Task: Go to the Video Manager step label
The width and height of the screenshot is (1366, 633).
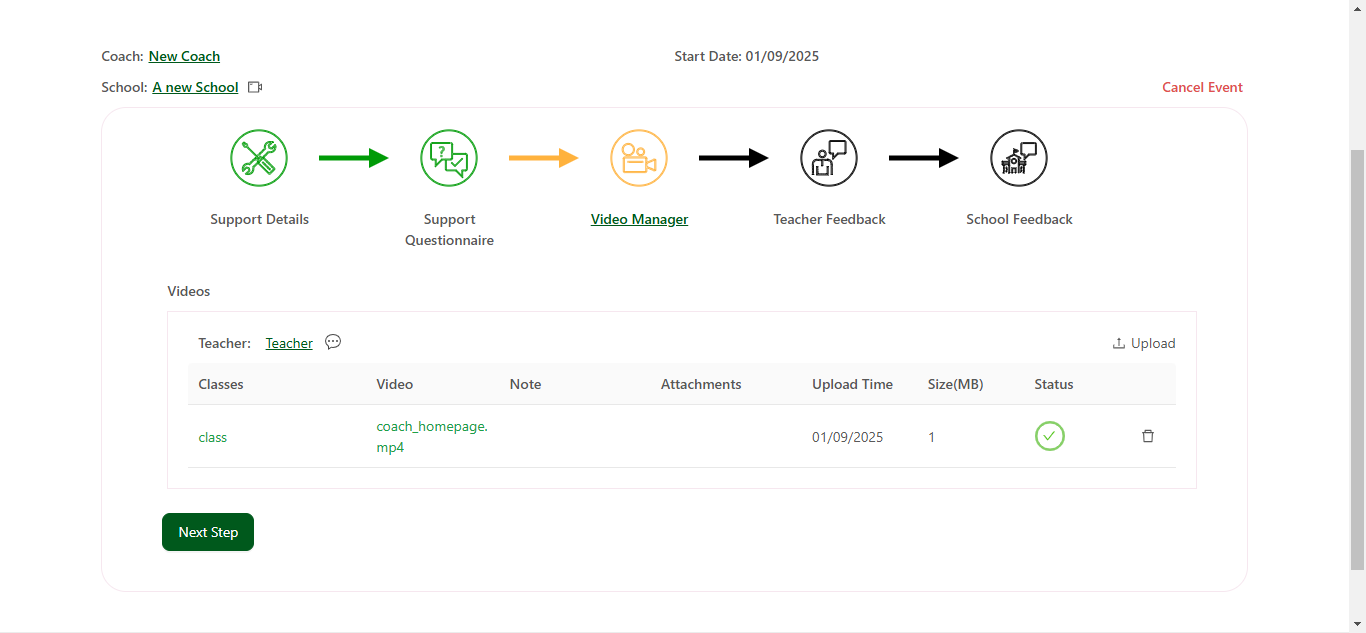Action: [x=639, y=219]
